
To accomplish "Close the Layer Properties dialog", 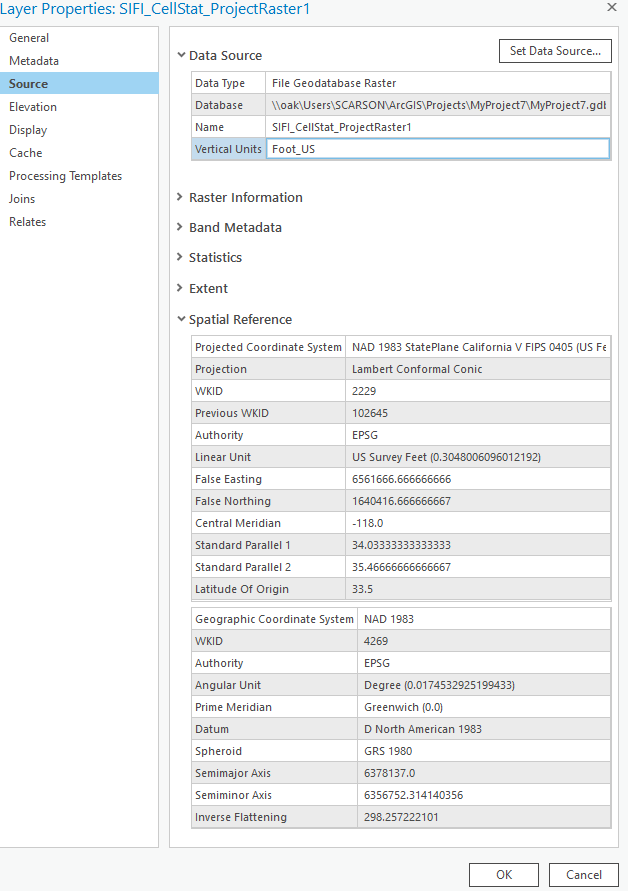I will (x=611, y=8).
